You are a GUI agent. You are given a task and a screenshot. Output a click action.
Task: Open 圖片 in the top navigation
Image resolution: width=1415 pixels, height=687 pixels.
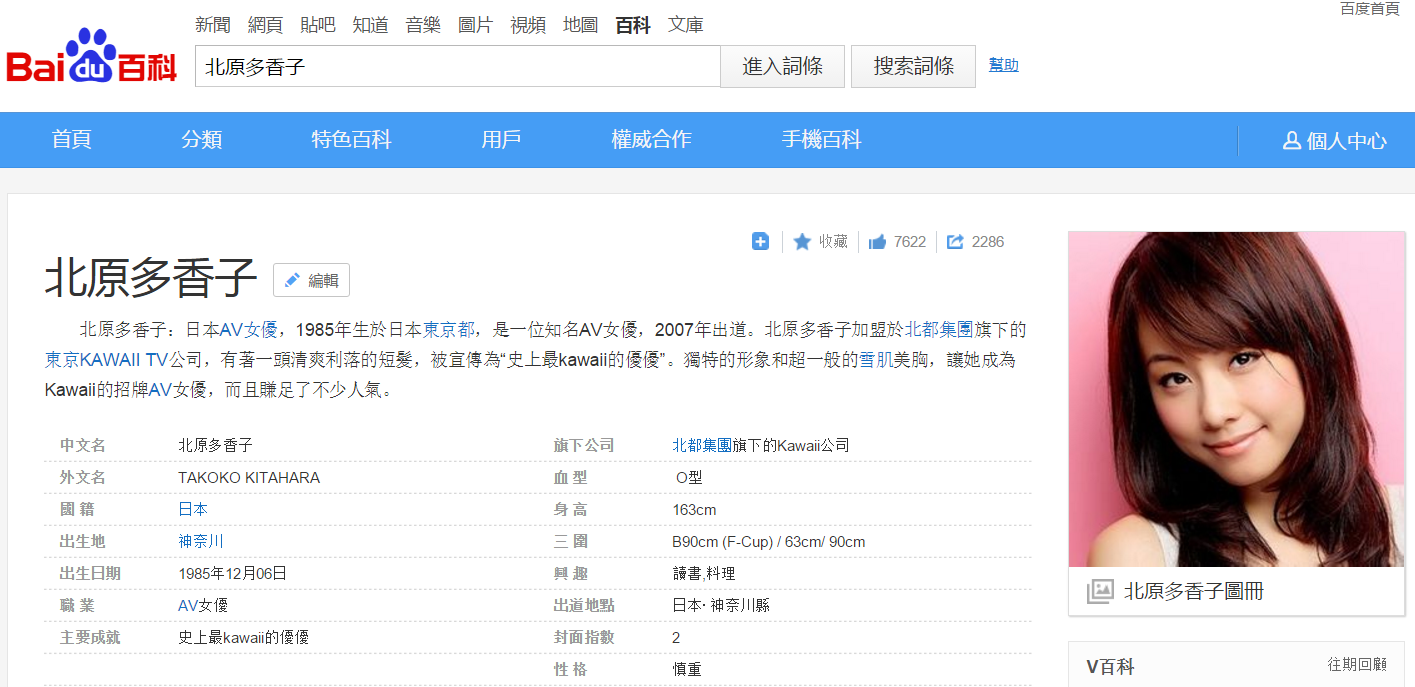(475, 25)
